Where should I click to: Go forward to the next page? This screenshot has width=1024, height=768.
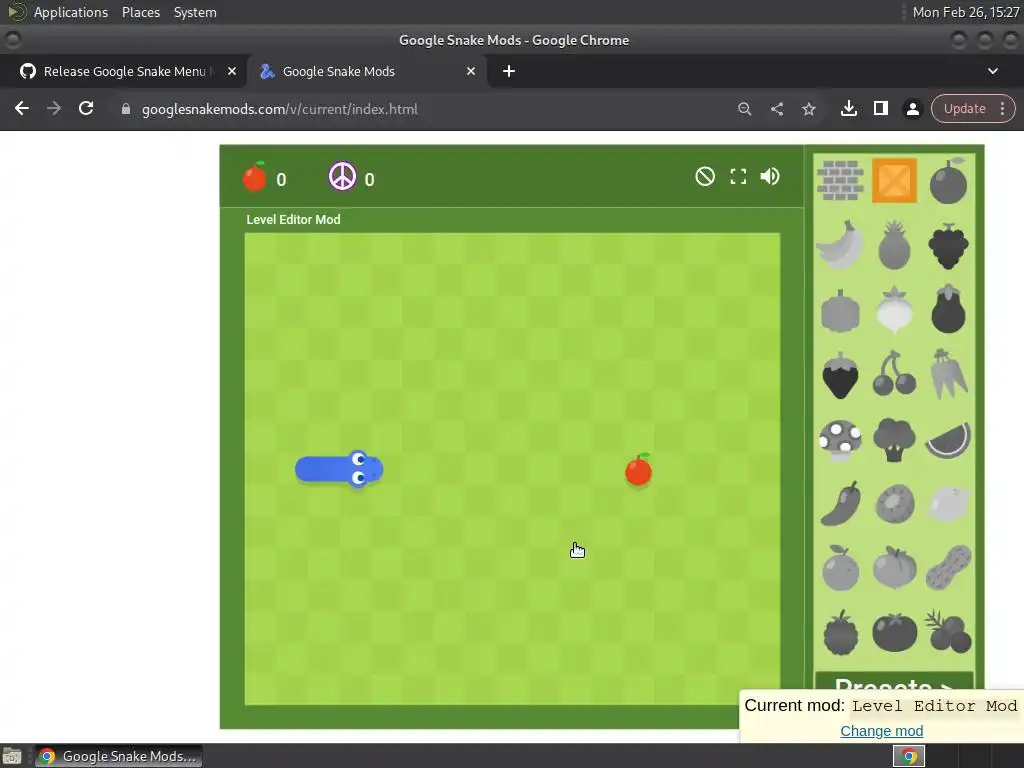[x=54, y=108]
